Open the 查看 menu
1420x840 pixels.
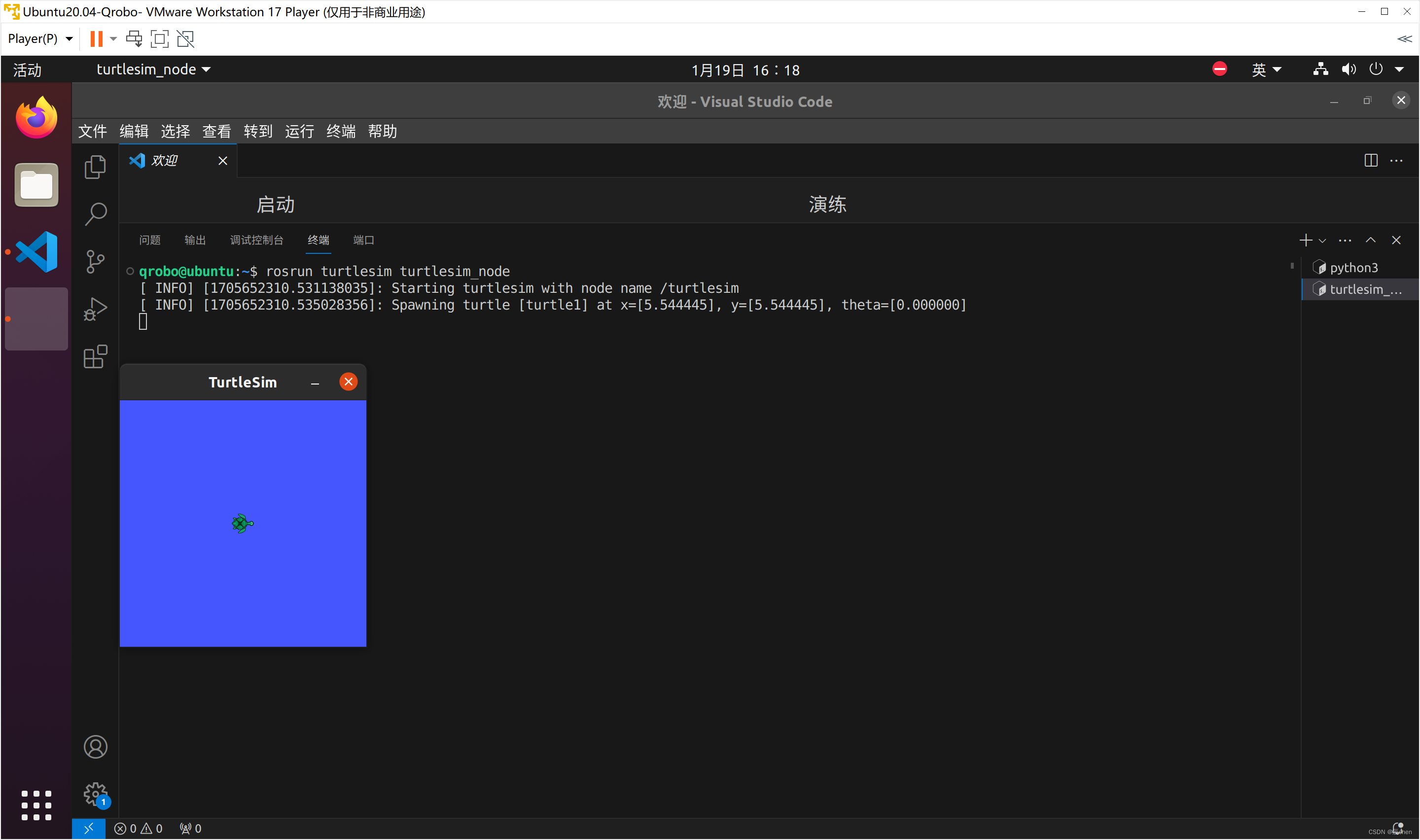[x=217, y=131]
